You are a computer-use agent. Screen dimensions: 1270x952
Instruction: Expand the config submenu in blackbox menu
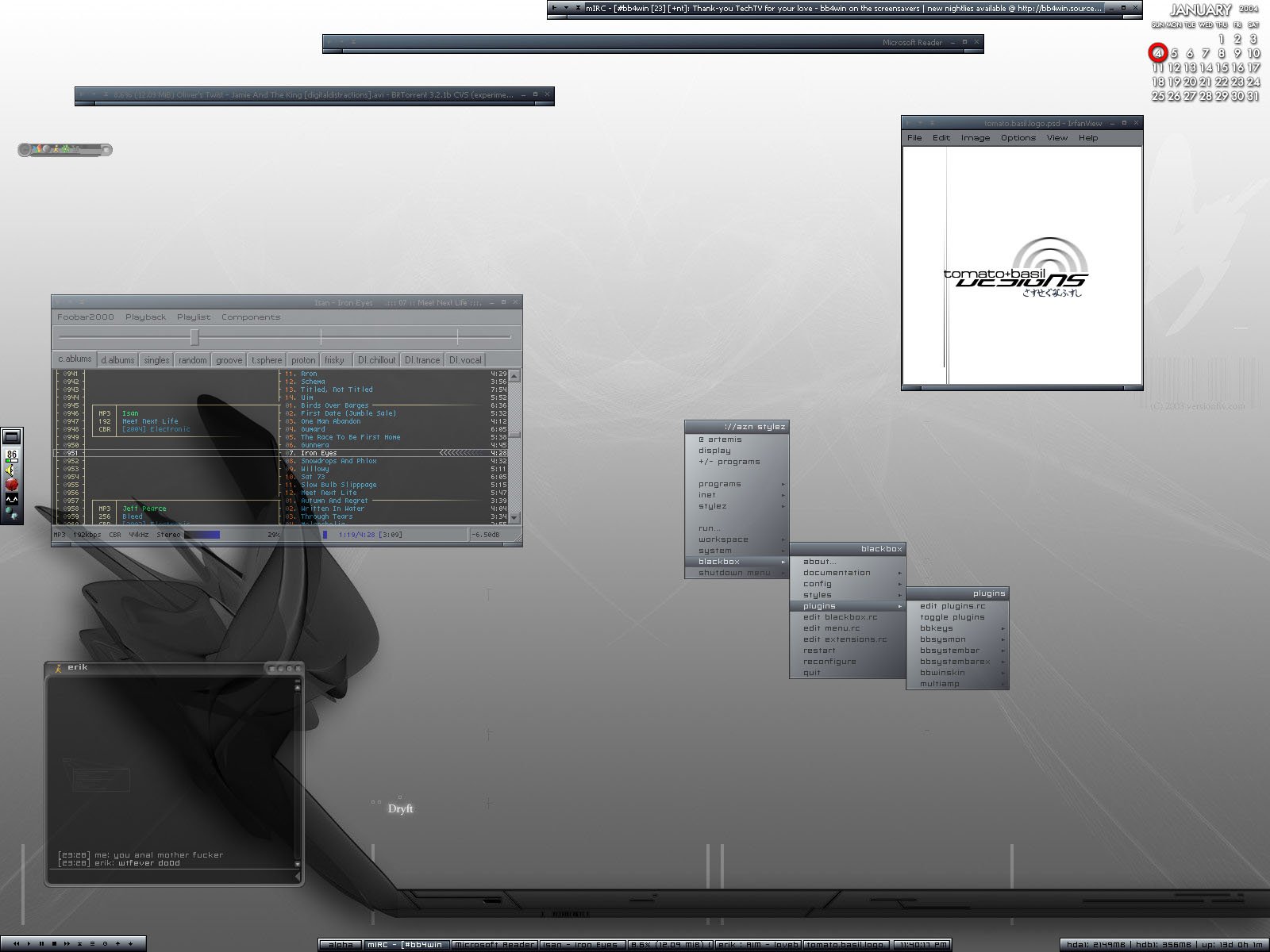point(848,584)
